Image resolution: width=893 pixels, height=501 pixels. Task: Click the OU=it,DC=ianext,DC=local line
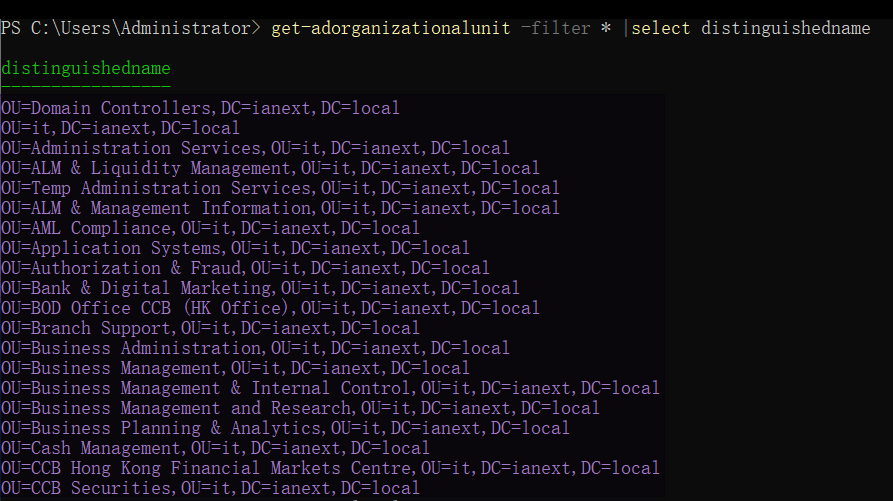click(120, 128)
